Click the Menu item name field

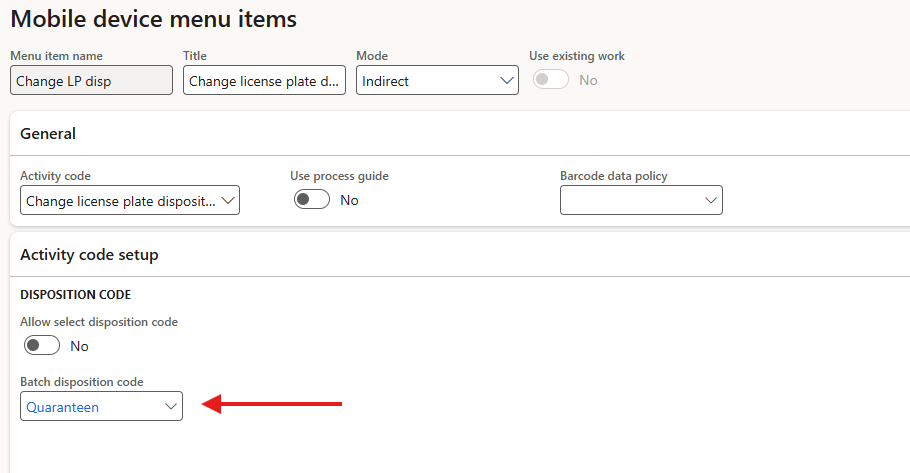coord(91,81)
